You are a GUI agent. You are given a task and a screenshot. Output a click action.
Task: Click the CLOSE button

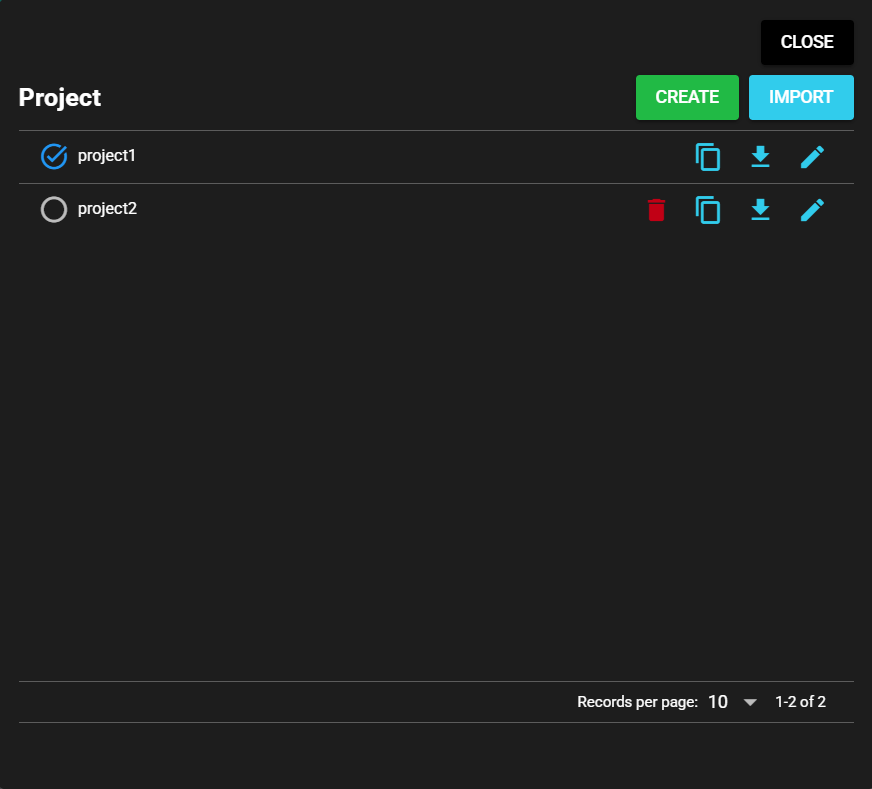coord(807,42)
